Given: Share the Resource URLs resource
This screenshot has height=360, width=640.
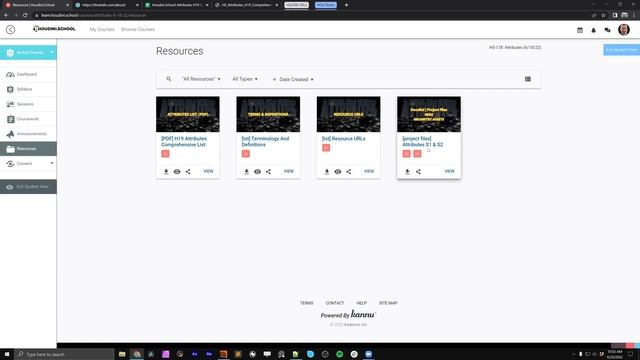Looking at the screenshot, I should point(349,171).
